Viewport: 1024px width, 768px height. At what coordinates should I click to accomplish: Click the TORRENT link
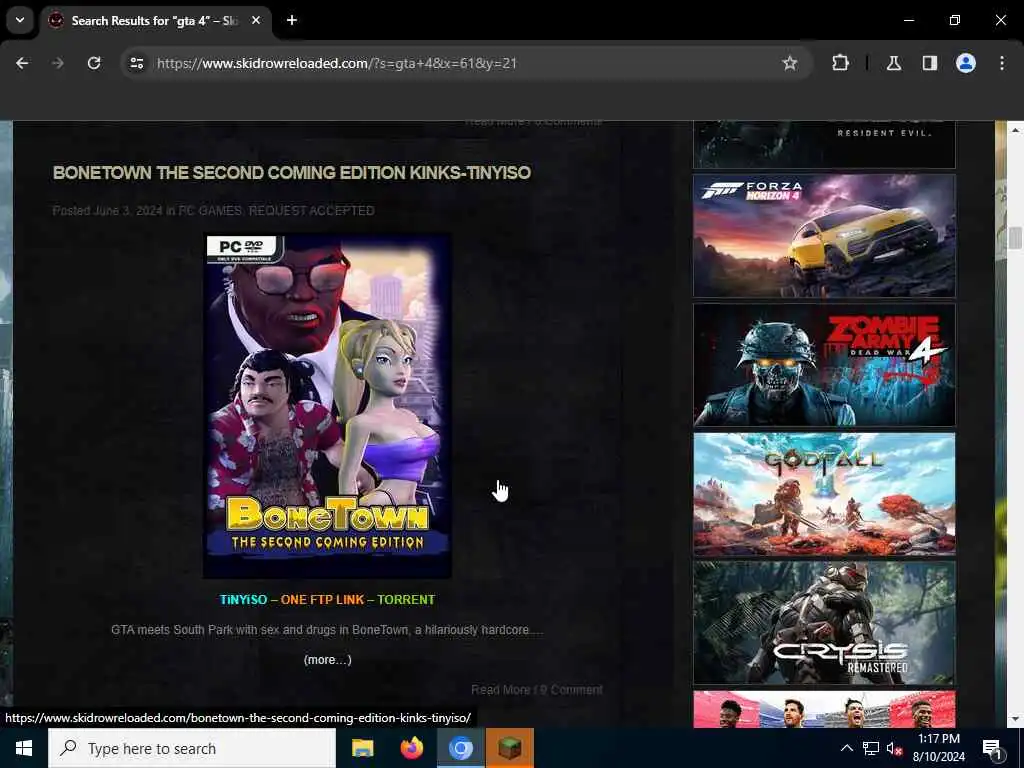click(406, 600)
